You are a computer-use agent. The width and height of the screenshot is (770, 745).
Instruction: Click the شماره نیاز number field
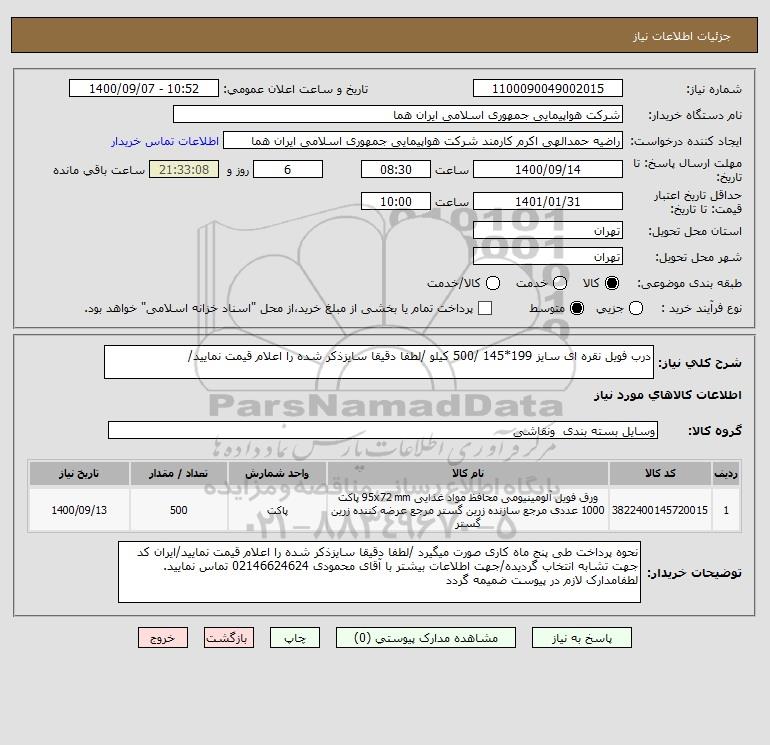[548, 88]
